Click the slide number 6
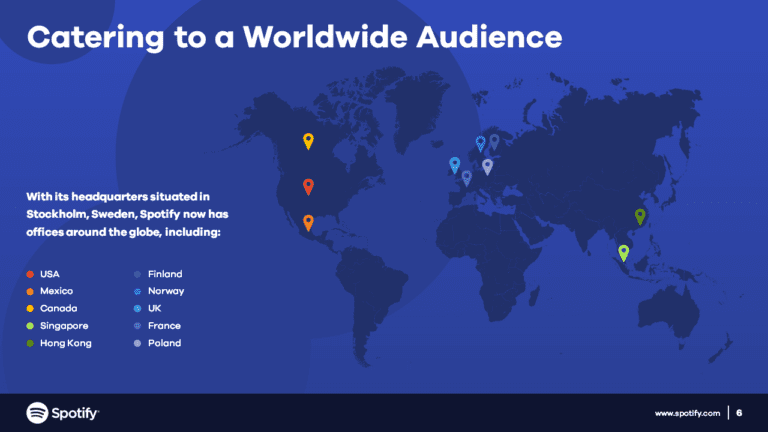Image resolution: width=768 pixels, height=432 pixels. 739,413
